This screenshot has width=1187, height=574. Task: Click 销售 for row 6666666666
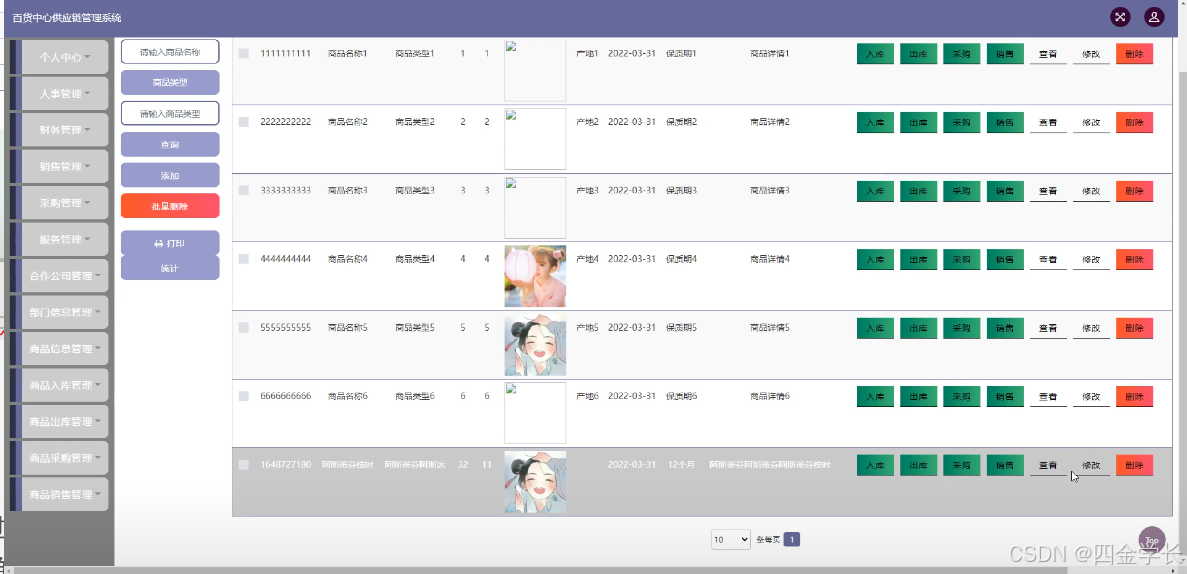1005,396
